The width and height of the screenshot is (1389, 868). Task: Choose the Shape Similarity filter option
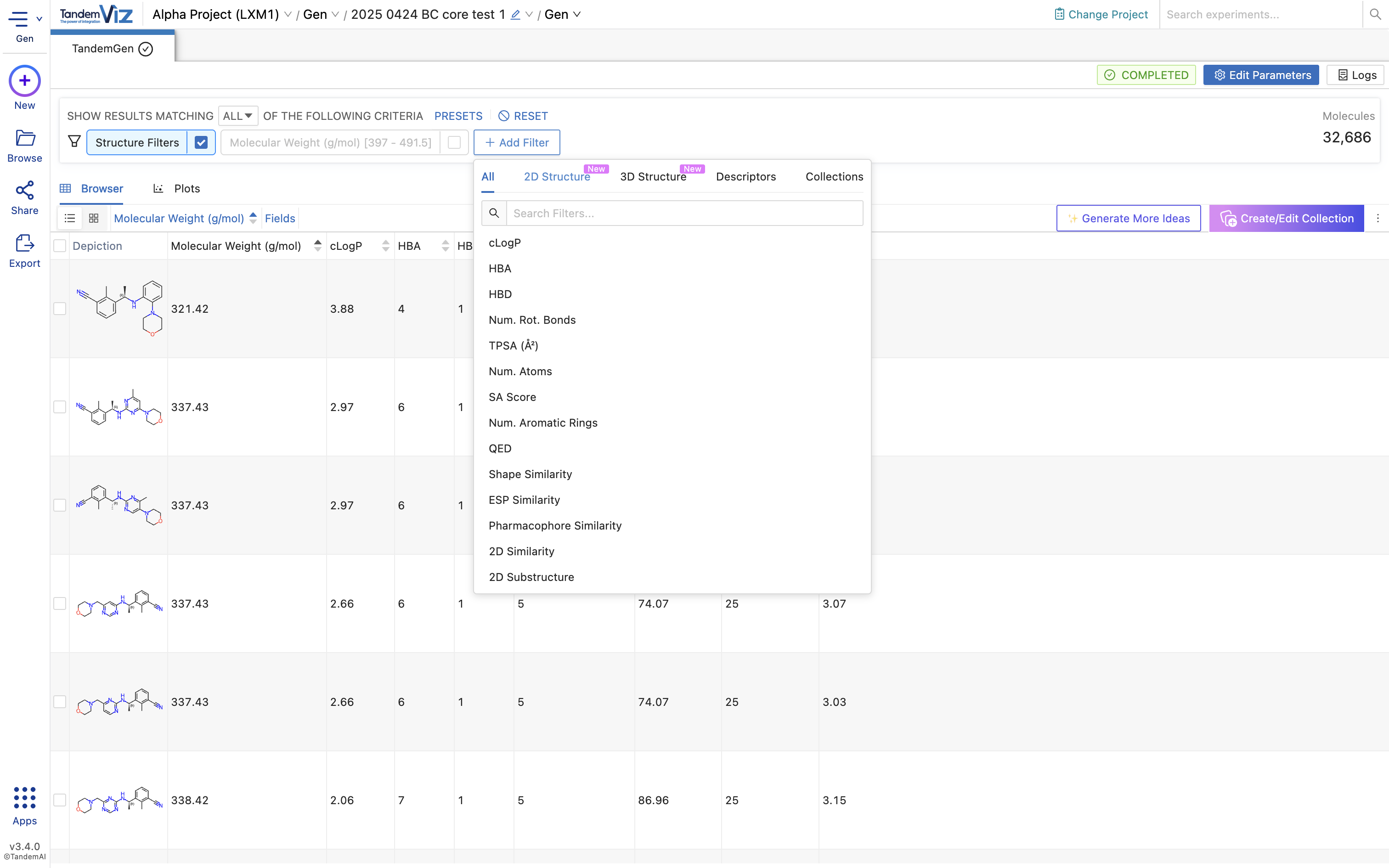(x=672, y=473)
